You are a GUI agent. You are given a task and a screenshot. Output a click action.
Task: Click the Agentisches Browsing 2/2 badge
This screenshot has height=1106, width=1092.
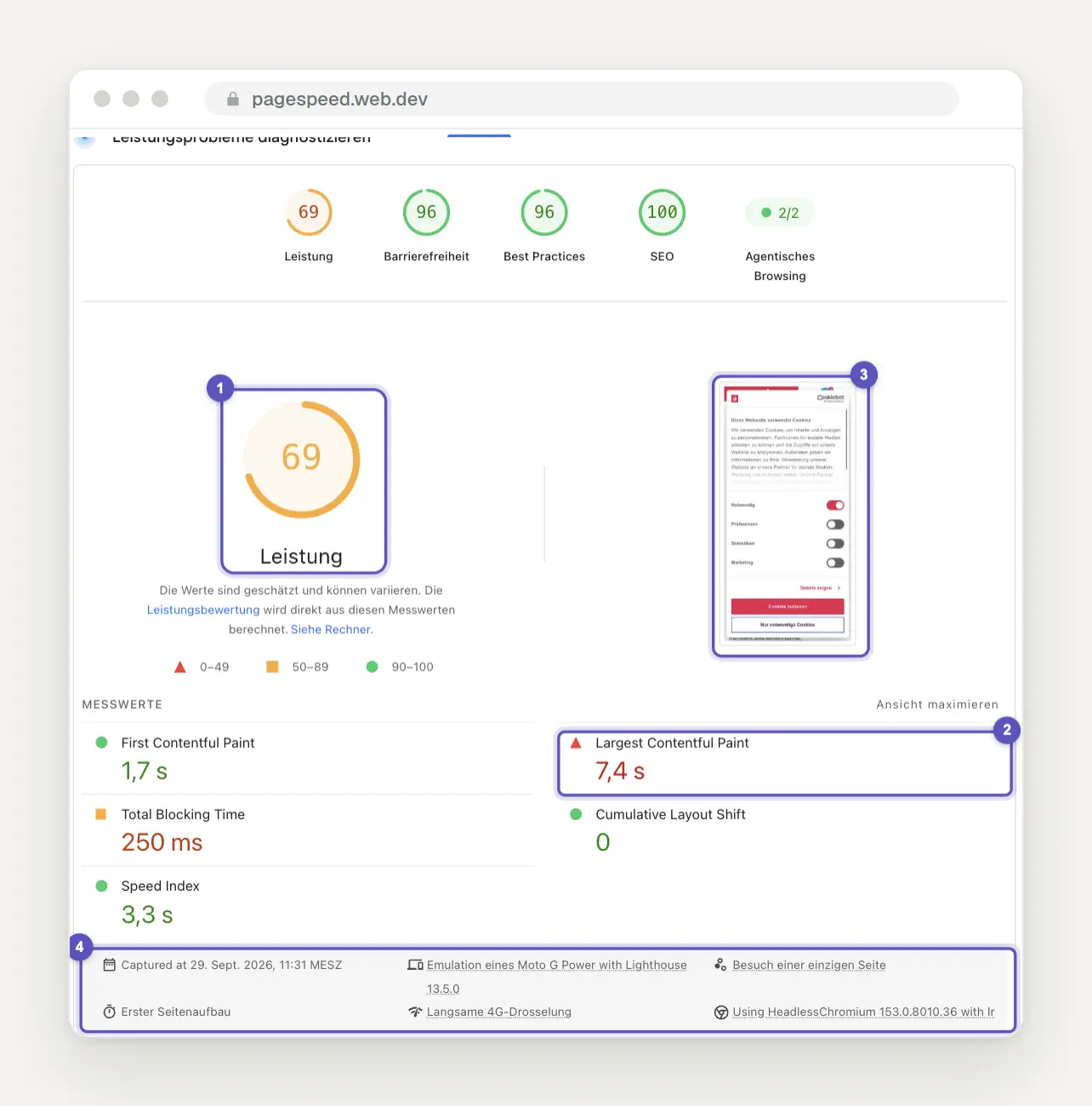tap(780, 213)
